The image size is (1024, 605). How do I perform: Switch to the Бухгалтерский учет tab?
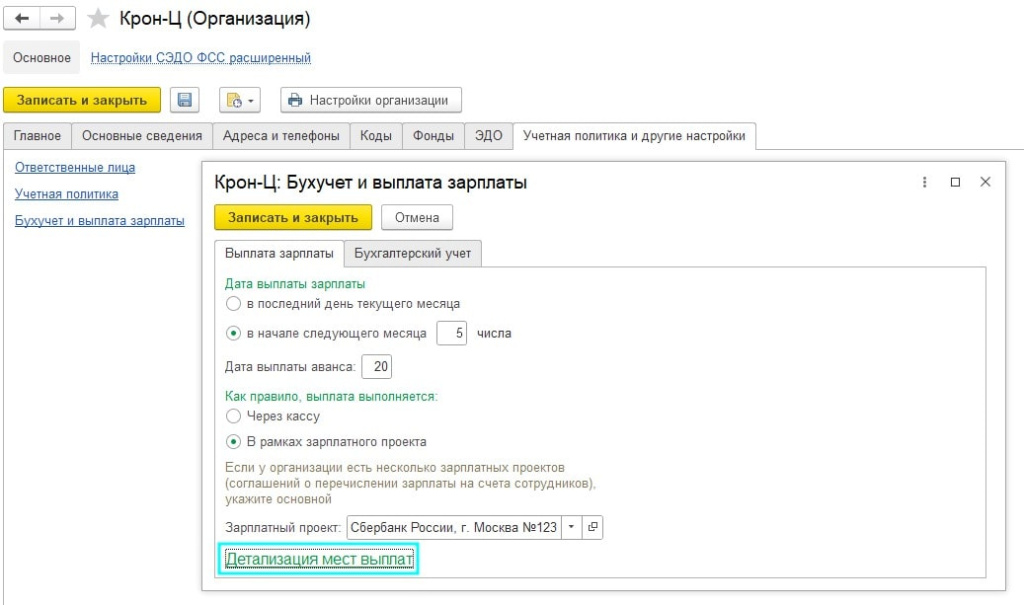coord(413,254)
